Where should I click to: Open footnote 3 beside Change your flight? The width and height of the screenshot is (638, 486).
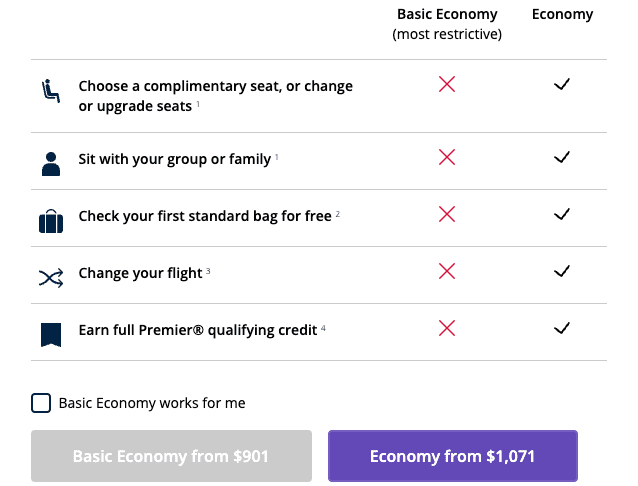click(208, 271)
